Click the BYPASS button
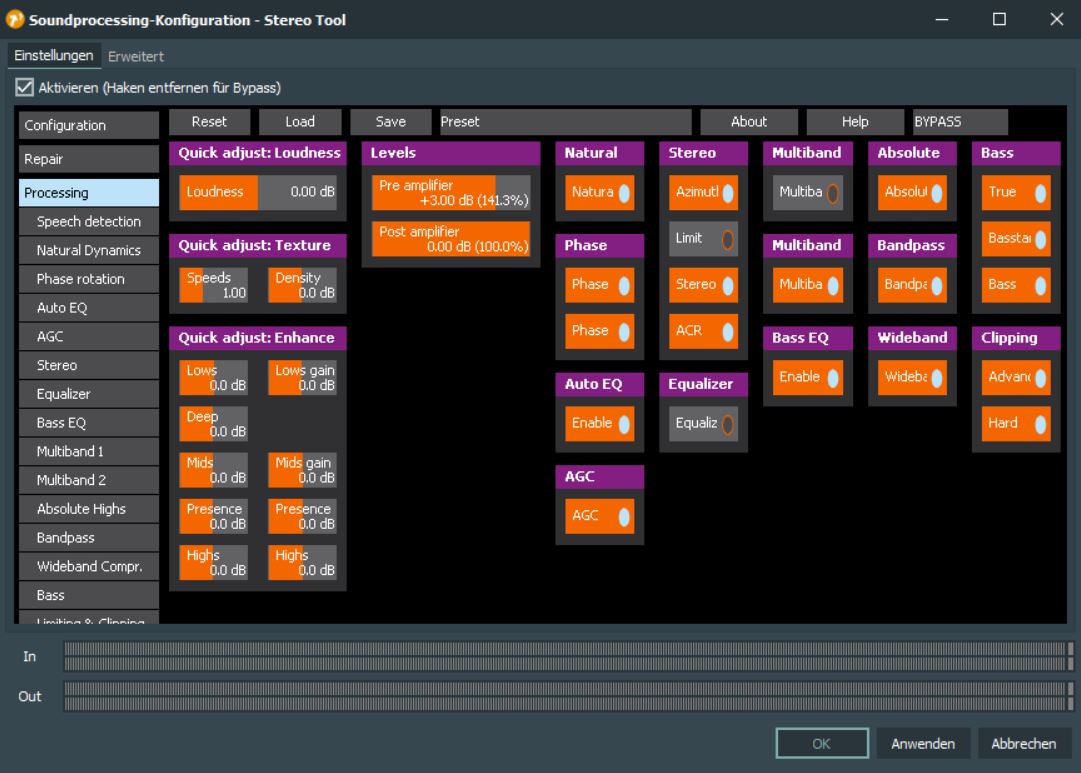Viewport: 1081px width, 773px height. 960,122
